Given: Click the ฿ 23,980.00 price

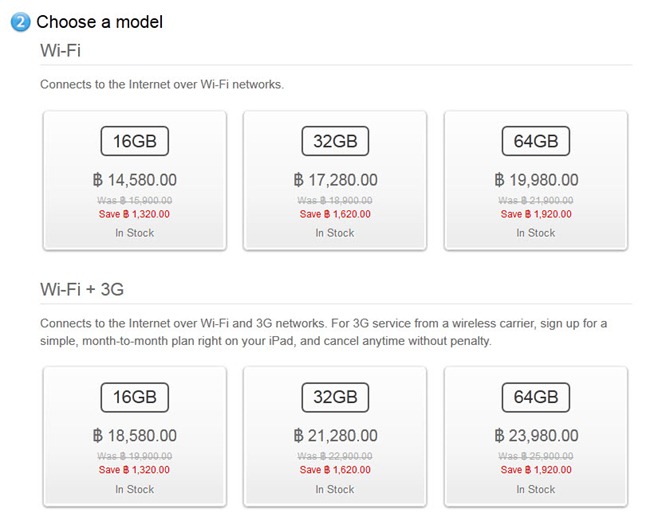Looking at the screenshot, I should (x=536, y=436).
